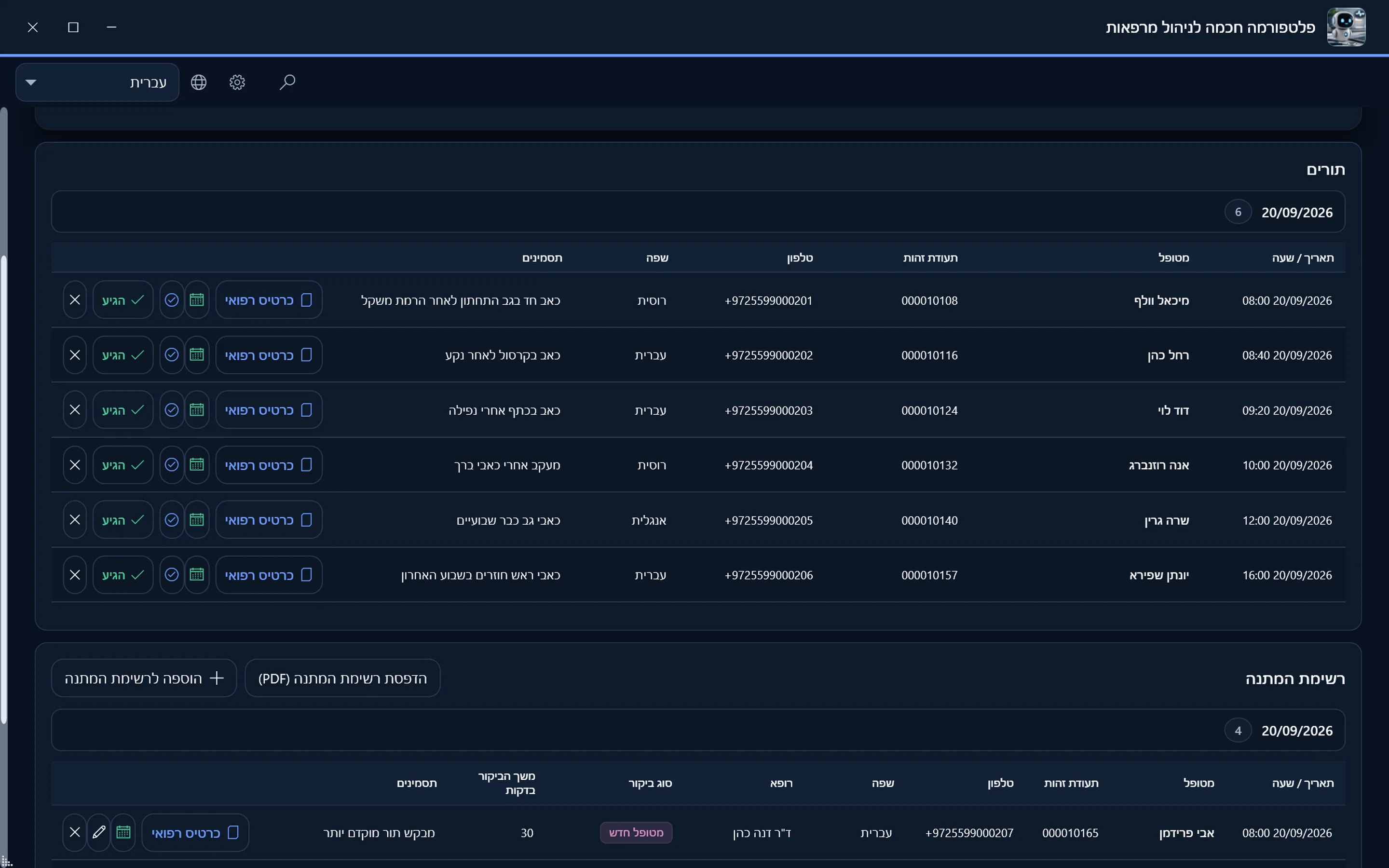This screenshot has height=868, width=1389.
Task: Click circled checkmark icon for שרה גרין
Action: coord(172,519)
